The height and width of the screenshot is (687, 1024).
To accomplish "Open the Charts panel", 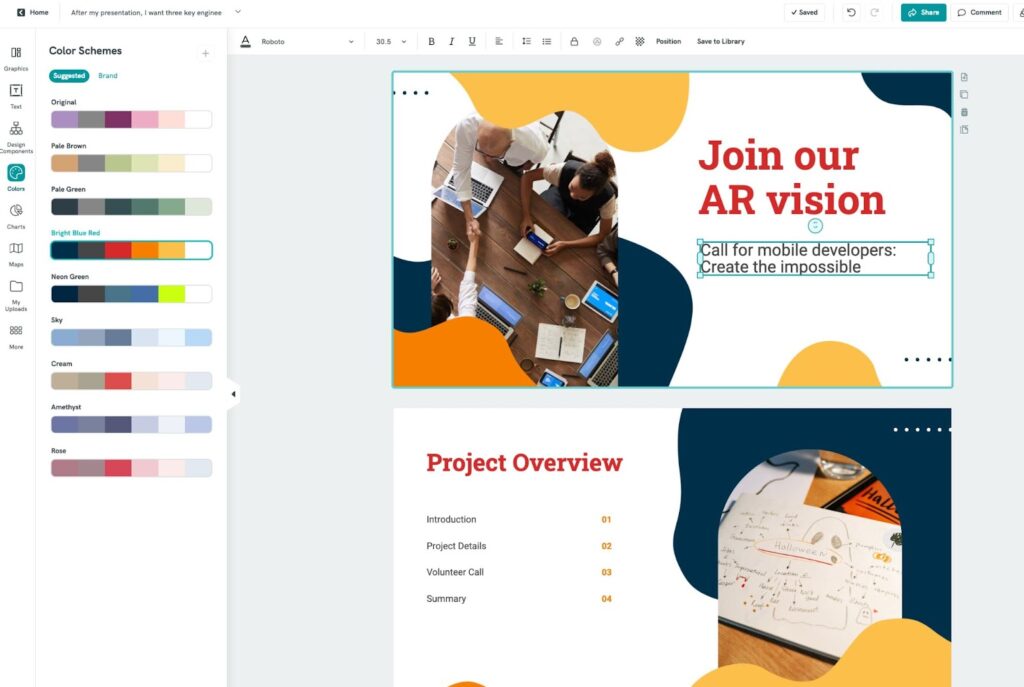I will point(16,216).
